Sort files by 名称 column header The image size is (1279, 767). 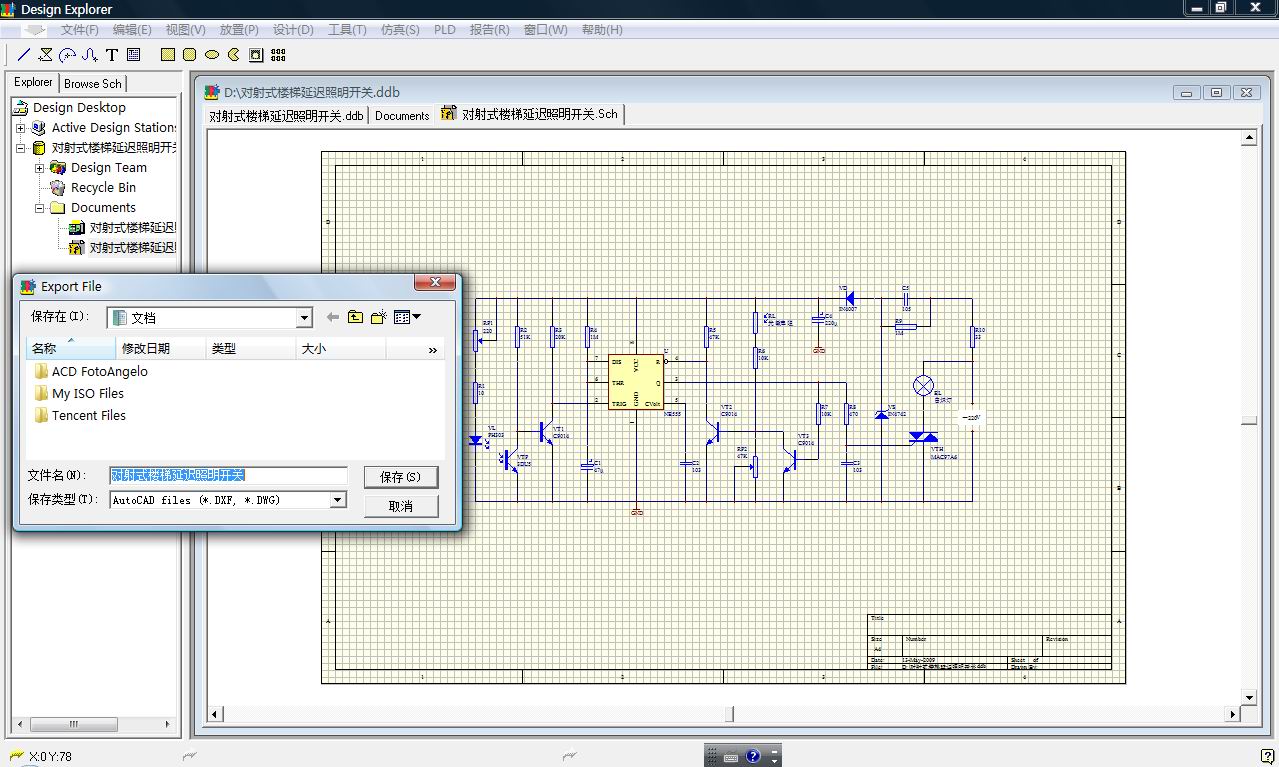click(x=70, y=348)
